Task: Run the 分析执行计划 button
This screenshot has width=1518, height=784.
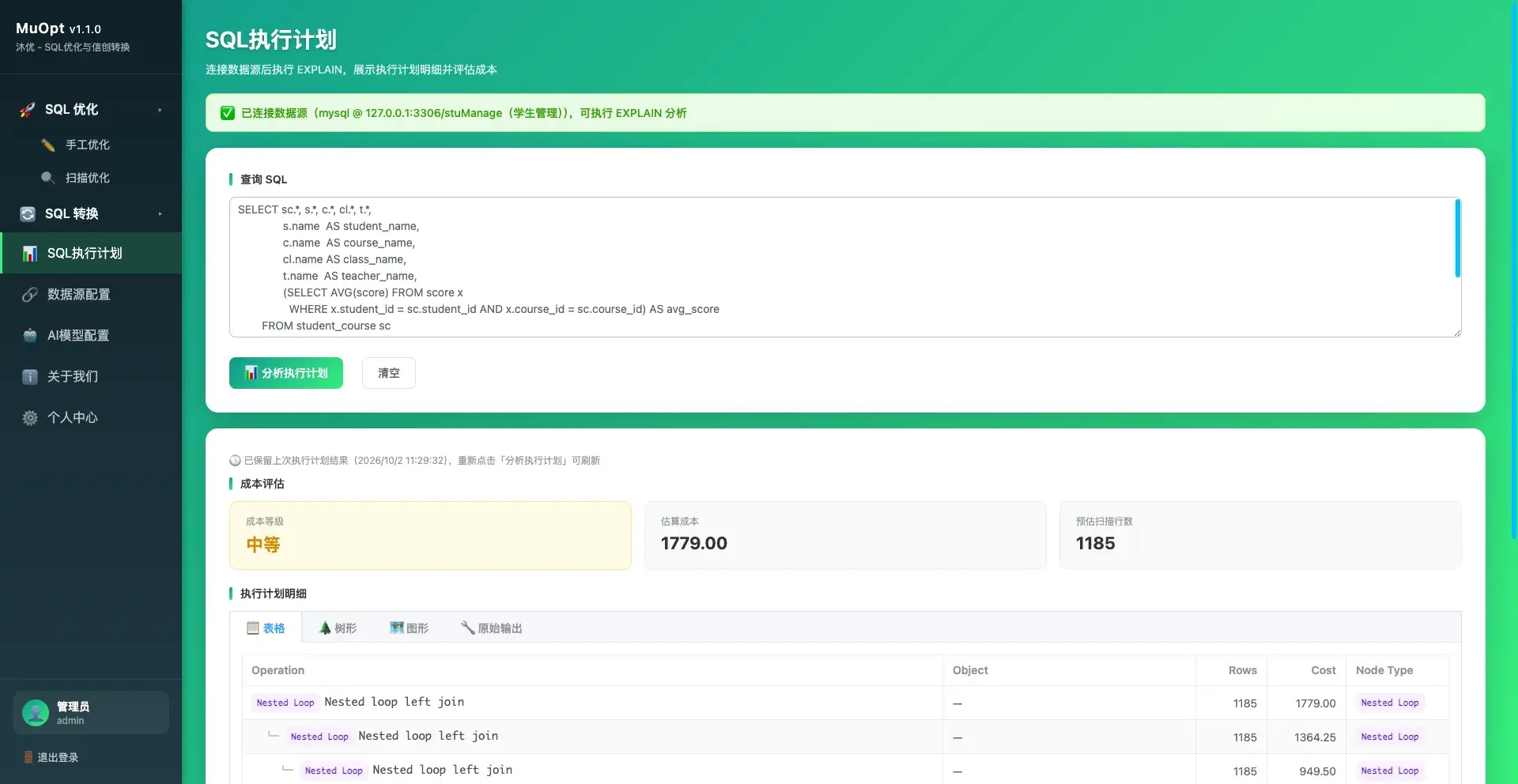Action: click(286, 373)
